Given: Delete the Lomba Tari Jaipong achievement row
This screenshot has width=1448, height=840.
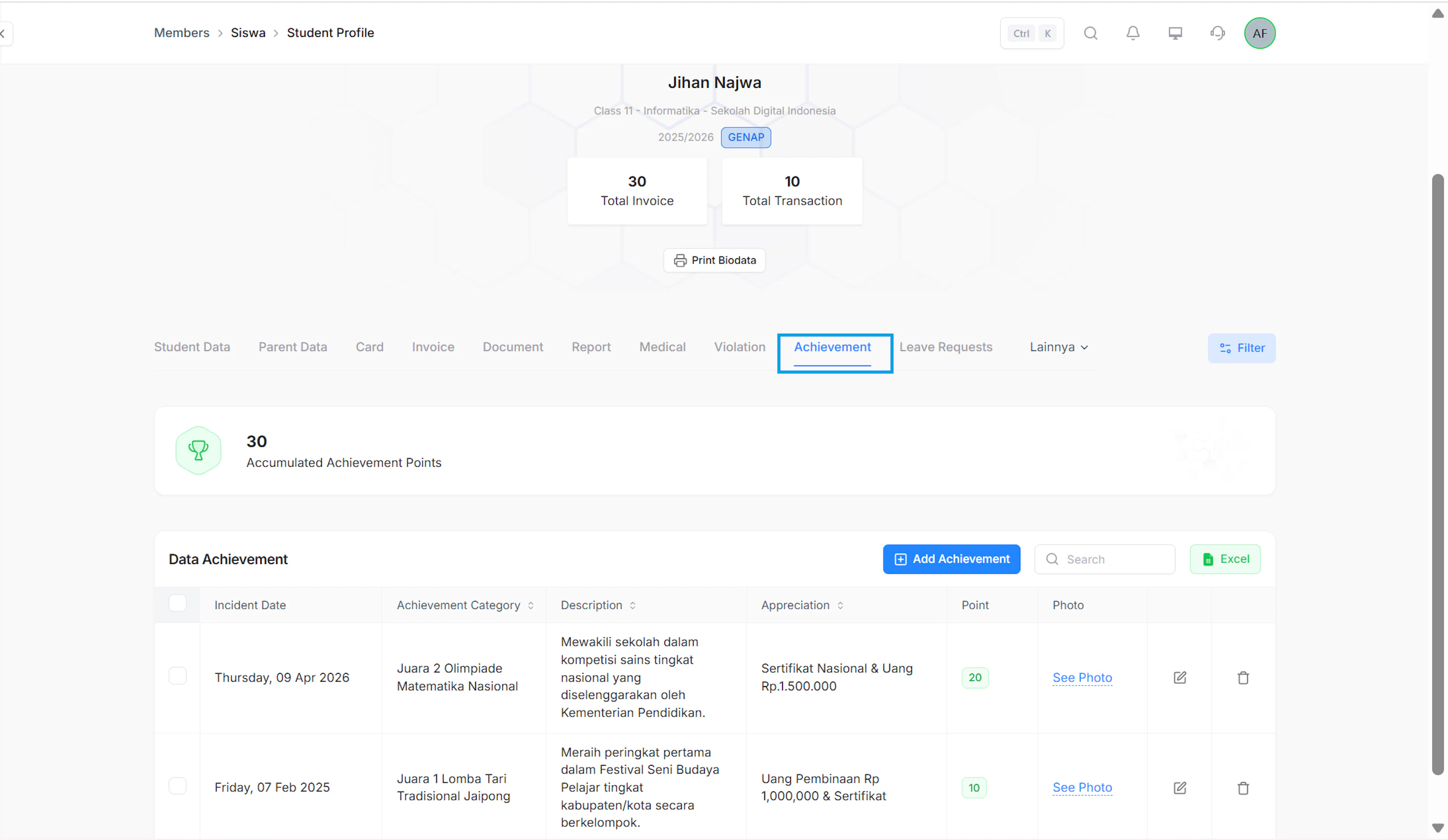Looking at the screenshot, I should [1243, 788].
